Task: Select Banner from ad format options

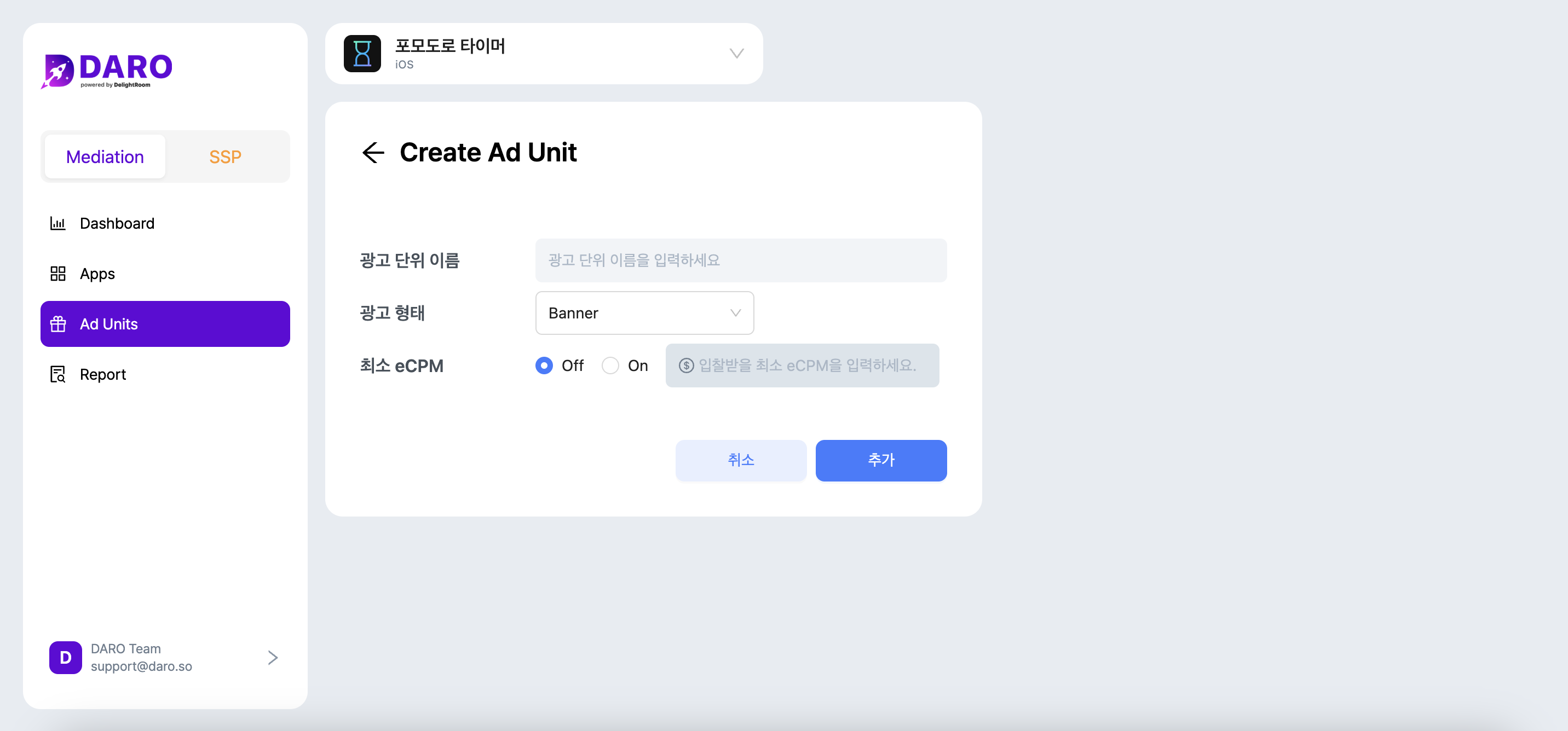Action: 644,313
